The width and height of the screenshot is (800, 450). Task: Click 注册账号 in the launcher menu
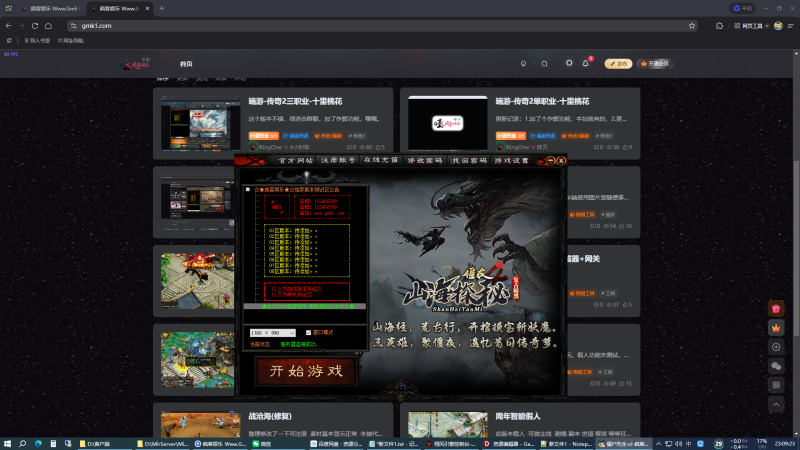coord(338,161)
